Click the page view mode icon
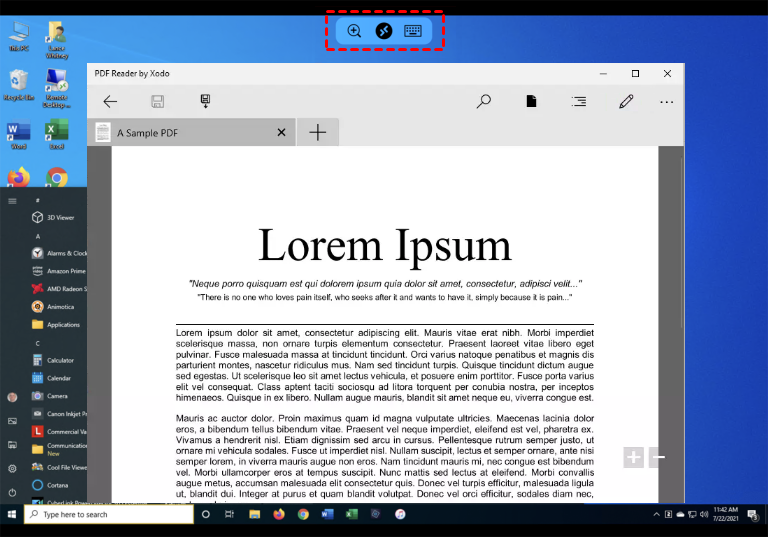 coord(532,101)
